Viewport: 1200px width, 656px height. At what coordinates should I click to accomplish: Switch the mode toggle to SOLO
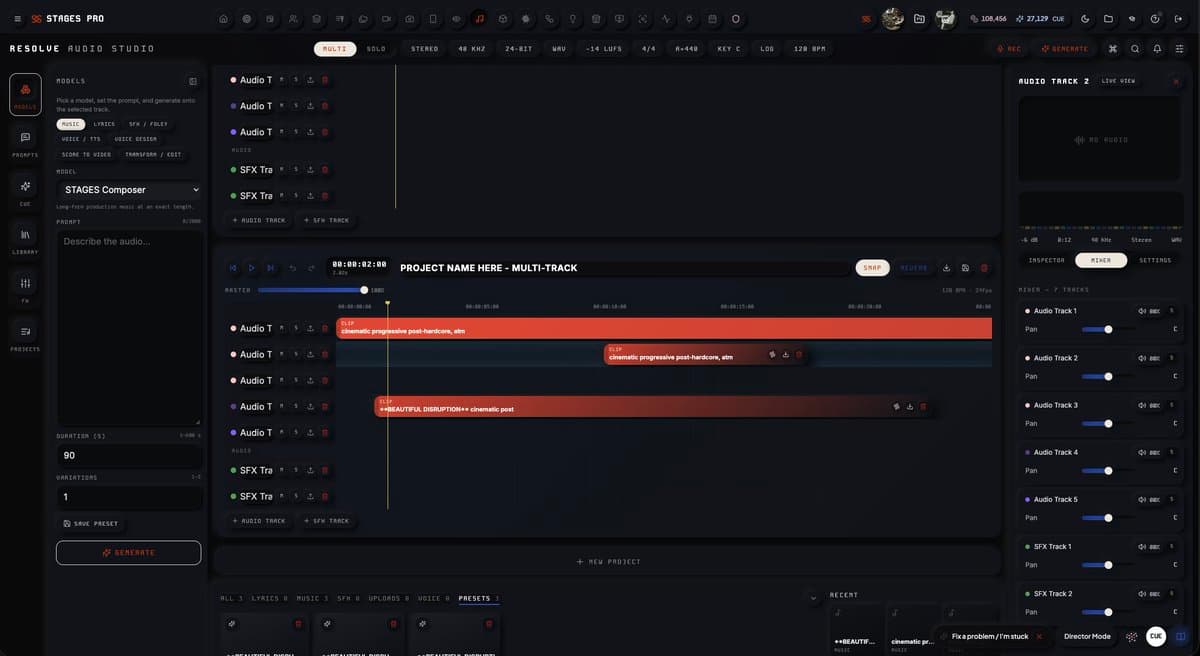[376, 48]
